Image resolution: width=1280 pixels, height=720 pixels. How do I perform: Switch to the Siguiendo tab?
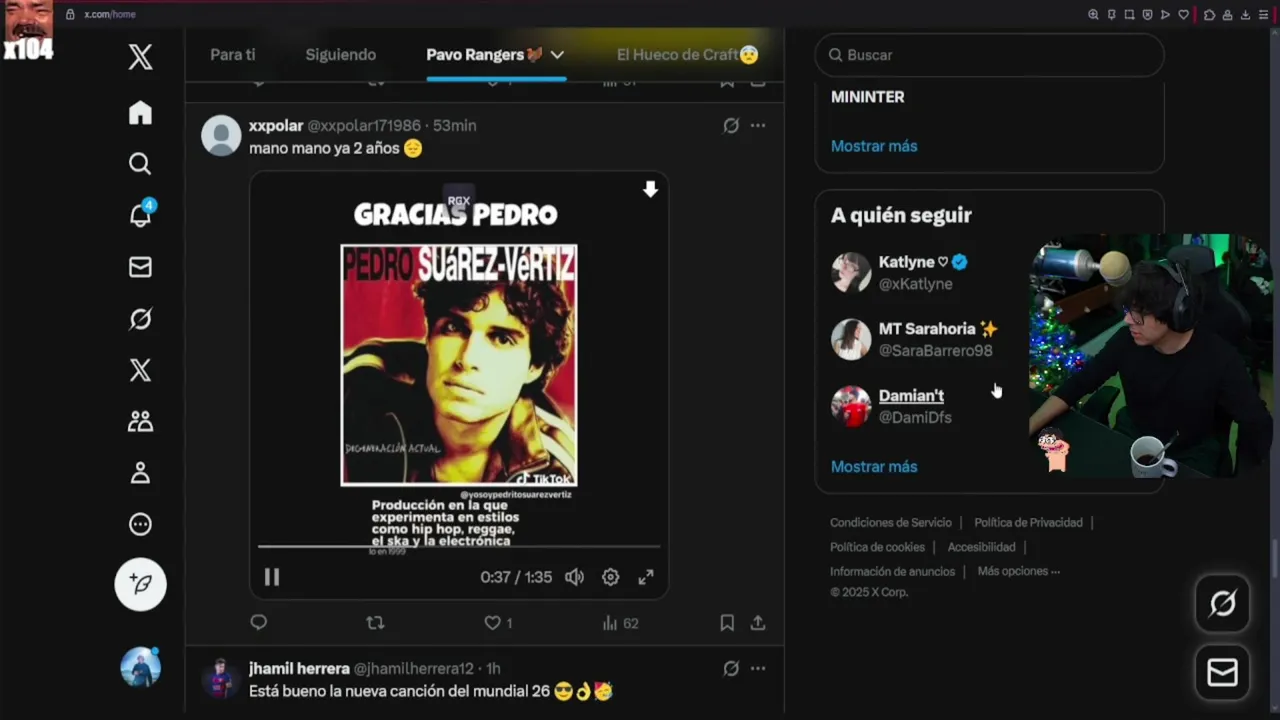(x=341, y=55)
